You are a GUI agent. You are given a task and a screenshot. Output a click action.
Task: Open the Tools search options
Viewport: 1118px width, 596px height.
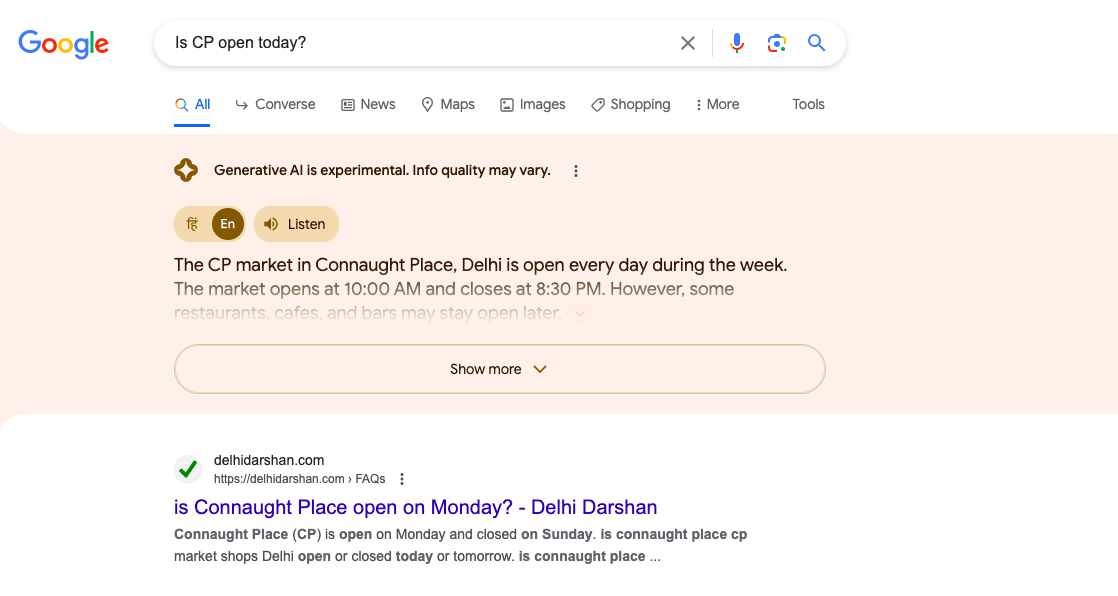click(808, 104)
